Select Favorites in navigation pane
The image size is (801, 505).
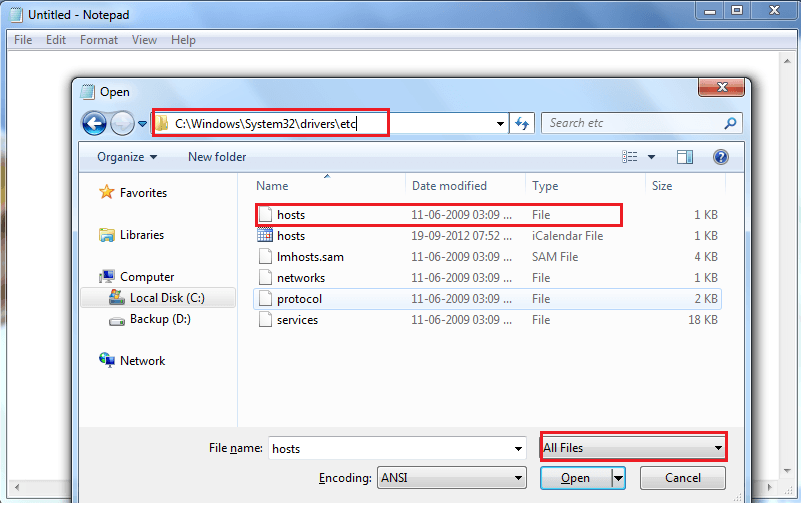pos(143,193)
